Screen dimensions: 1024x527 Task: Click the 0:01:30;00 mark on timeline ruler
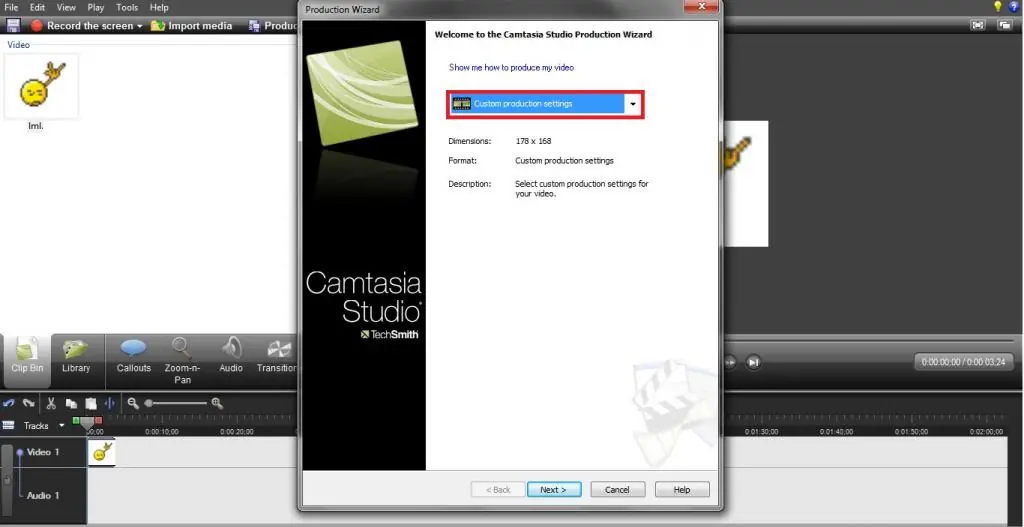pyautogui.click(x=761, y=432)
